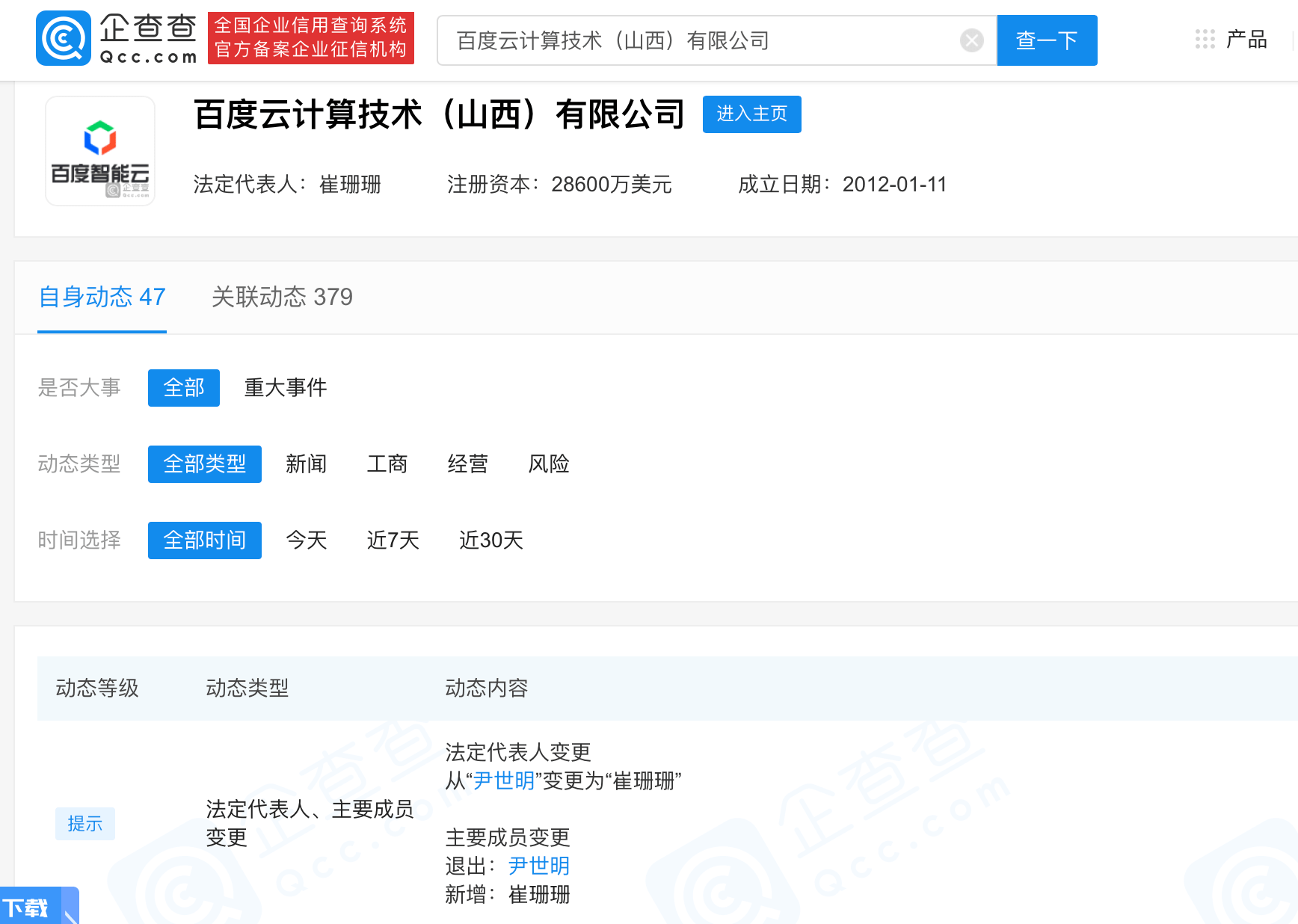Choose the 风险 type filter
Viewport: 1298px width, 924px height.
(549, 464)
